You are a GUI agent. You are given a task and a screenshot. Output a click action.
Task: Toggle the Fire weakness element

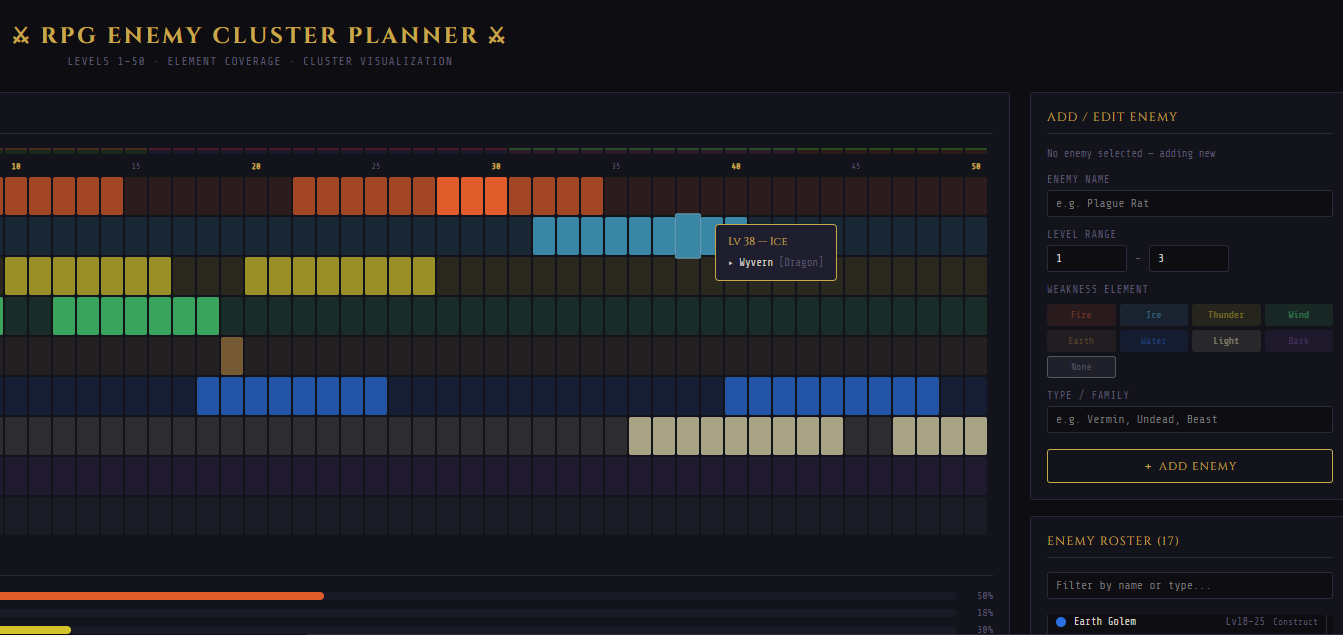pos(1081,315)
